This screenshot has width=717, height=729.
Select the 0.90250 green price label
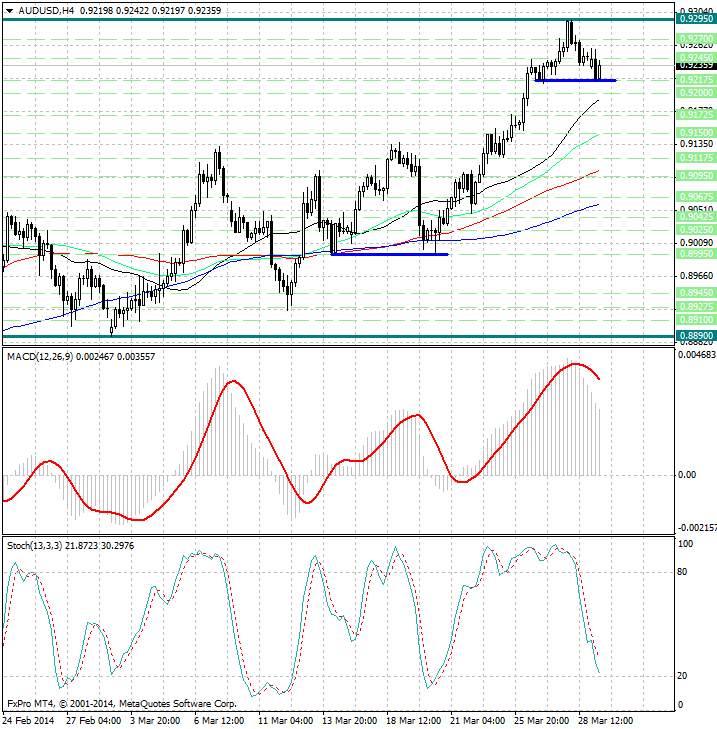click(x=696, y=229)
